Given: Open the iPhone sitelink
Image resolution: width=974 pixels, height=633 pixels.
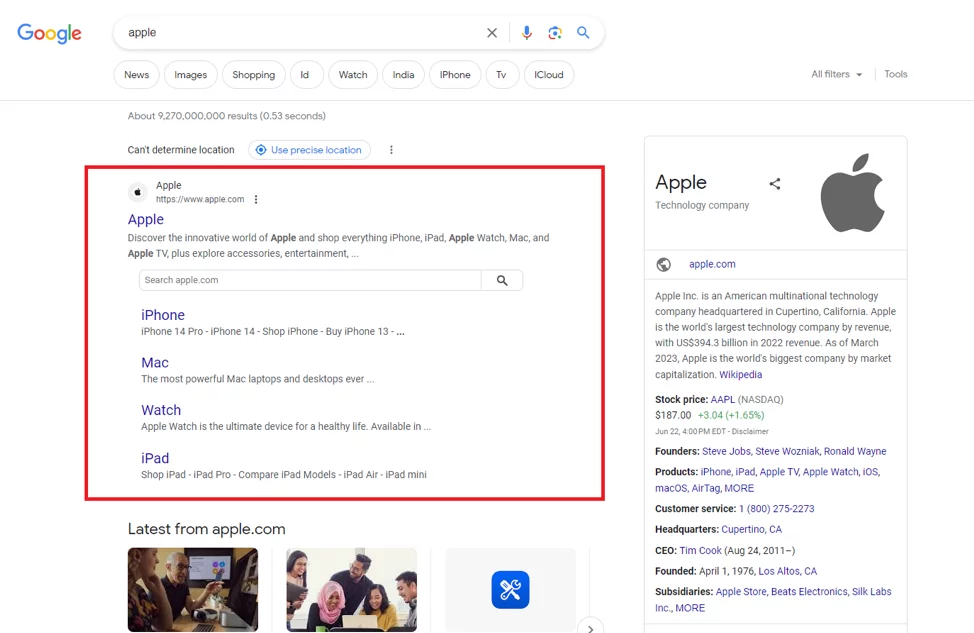Looking at the screenshot, I should point(163,315).
